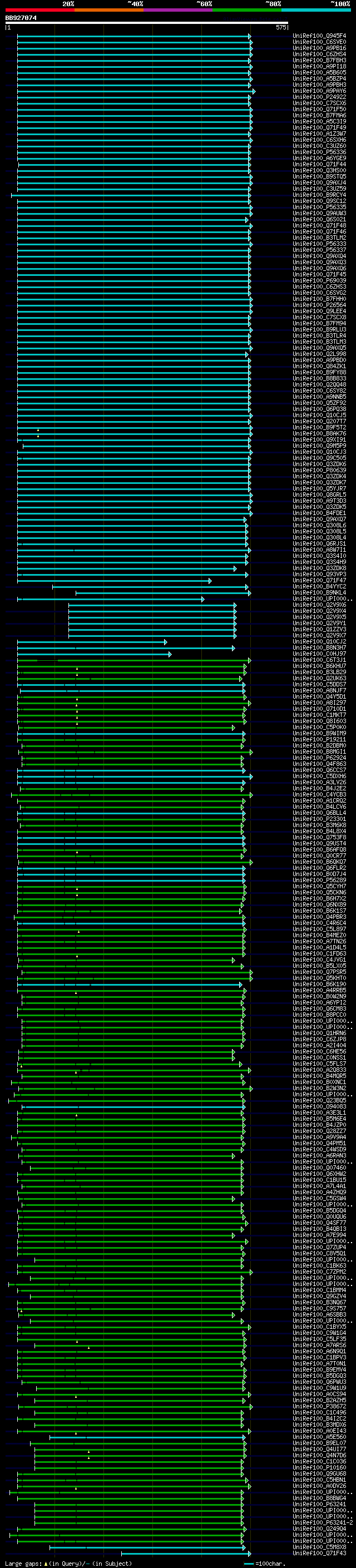Select the UniRef100_P63241-2 label
The height and width of the screenshot is (1568, 356).
pyautogui.click(x=323, y=1522)
